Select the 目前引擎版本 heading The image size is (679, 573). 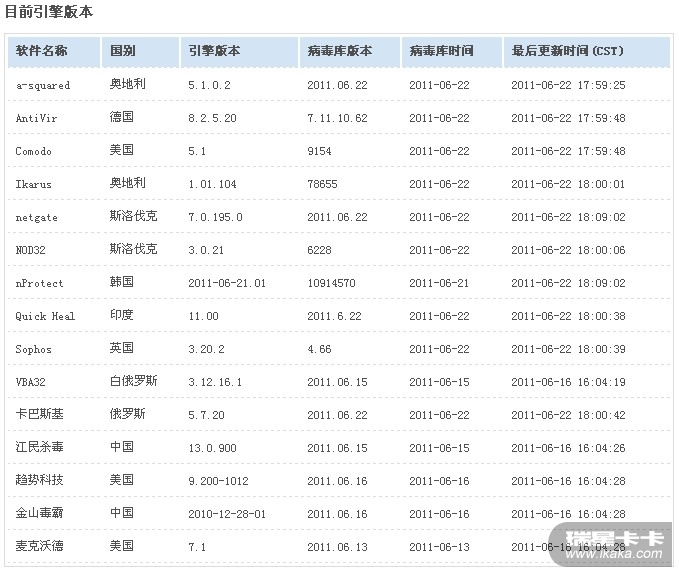[49, 12]
